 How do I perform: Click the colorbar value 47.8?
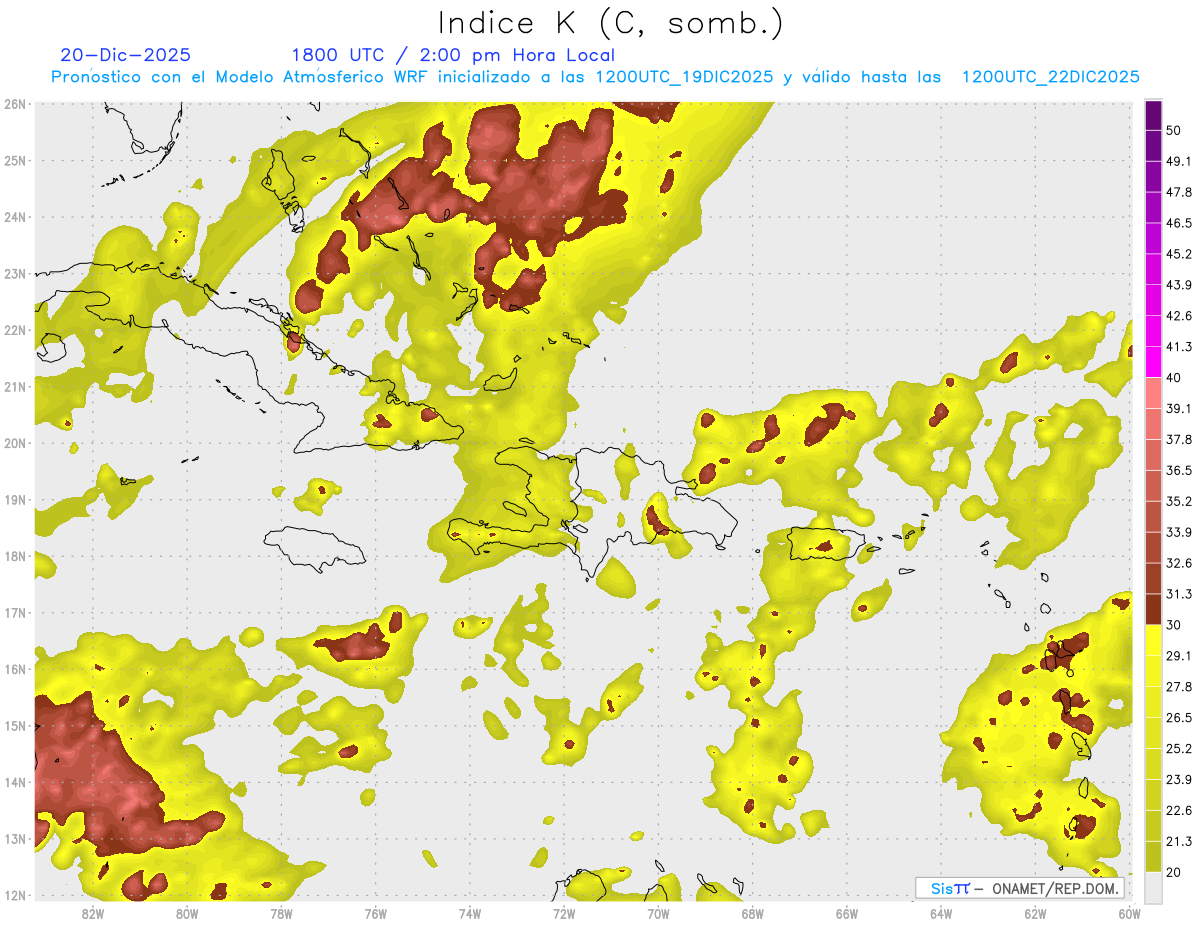pos(1178,192)
